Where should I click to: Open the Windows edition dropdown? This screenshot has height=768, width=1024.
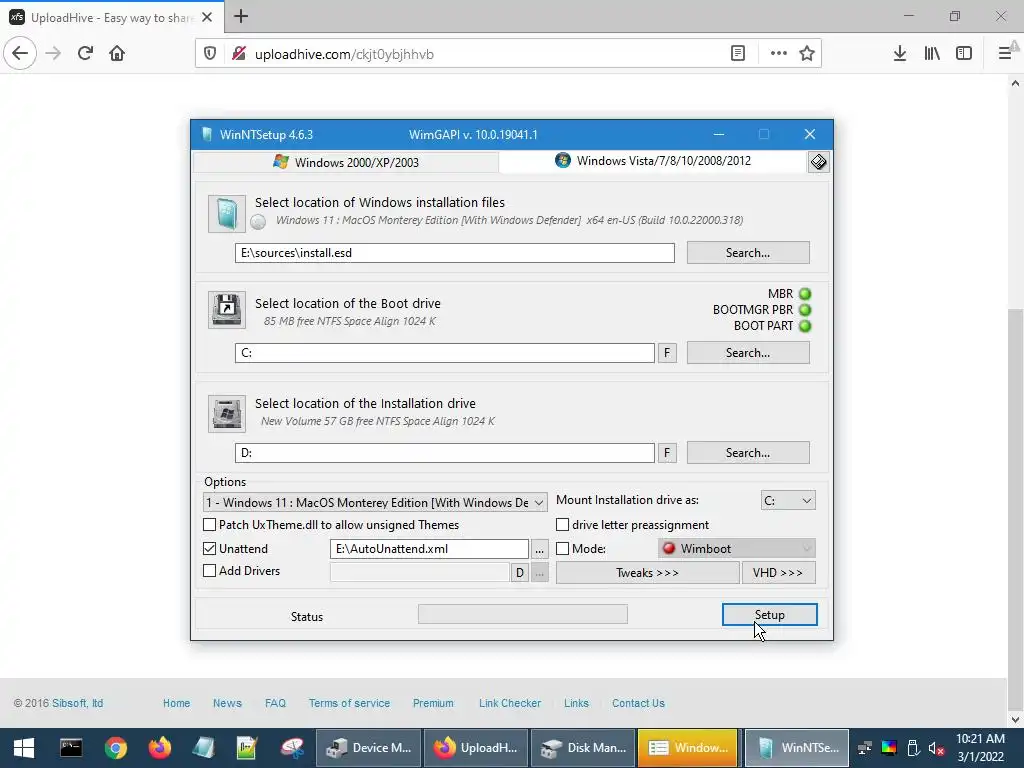(376, 502)
